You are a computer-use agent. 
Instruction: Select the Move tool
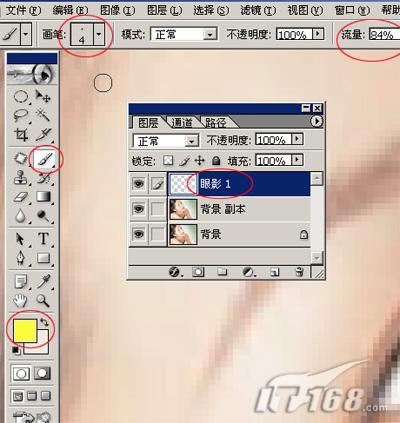pos(43,97)
